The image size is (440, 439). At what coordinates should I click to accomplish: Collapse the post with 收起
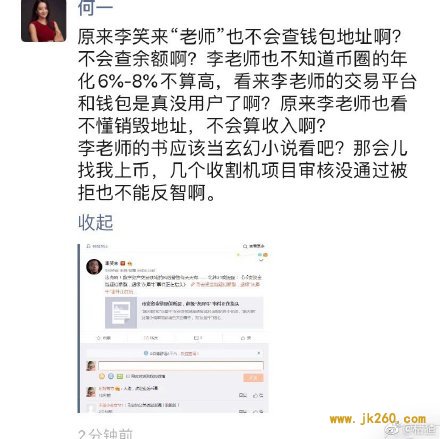(x=96, y=222)
